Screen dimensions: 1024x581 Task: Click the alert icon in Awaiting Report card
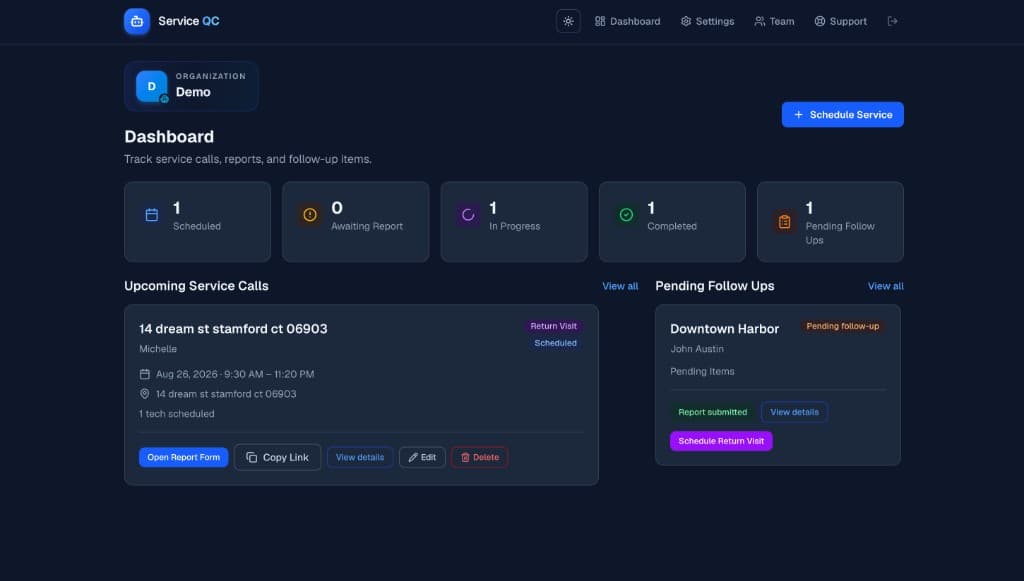pyautogui.click(x=310, y=215)
